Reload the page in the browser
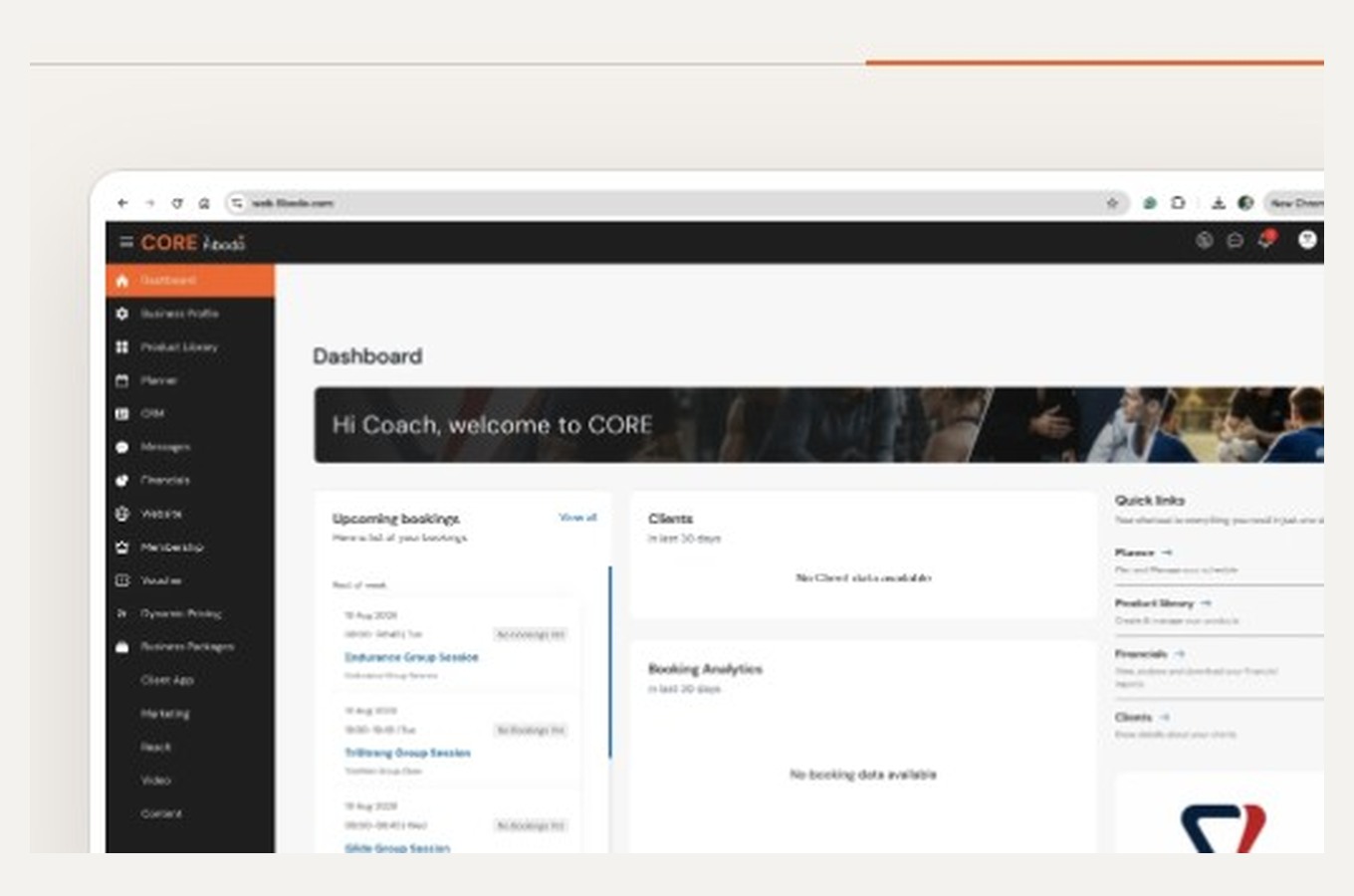Screen dimensions: 1354x896 [x=176, y=203]
